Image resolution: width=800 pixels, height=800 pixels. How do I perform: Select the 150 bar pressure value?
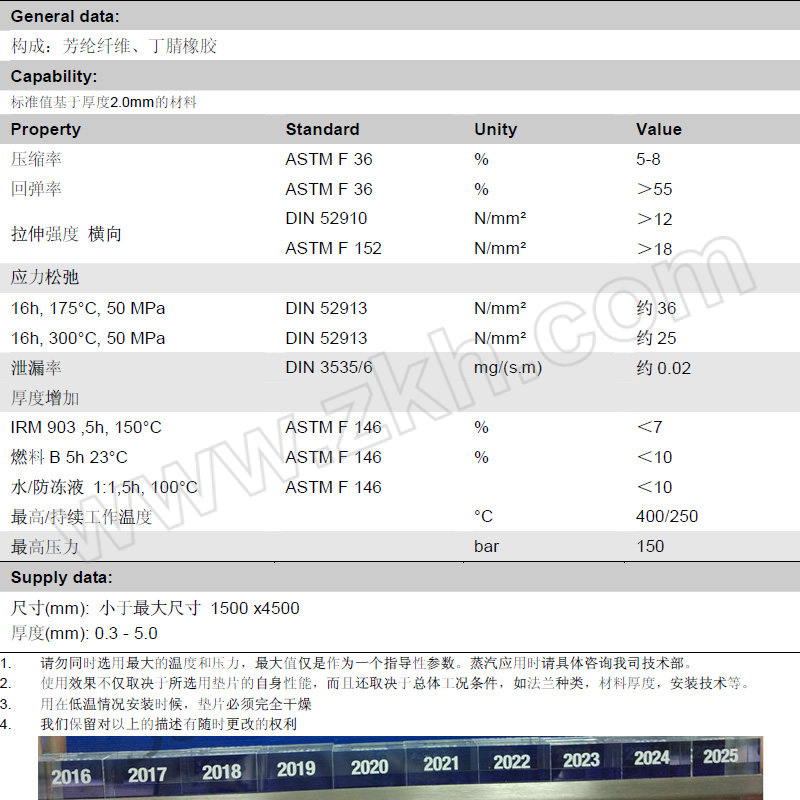(x=649, y=546)
